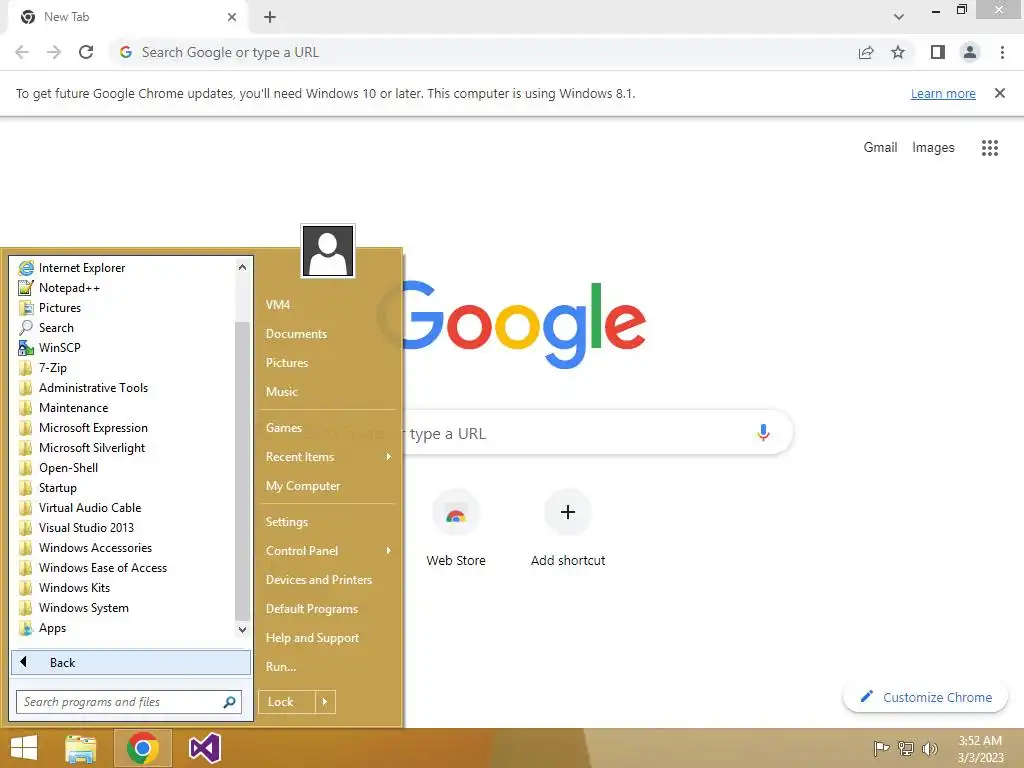Click the Learn more link
1024x768 pixels.
pyautogui.click(x=943, y=93)
